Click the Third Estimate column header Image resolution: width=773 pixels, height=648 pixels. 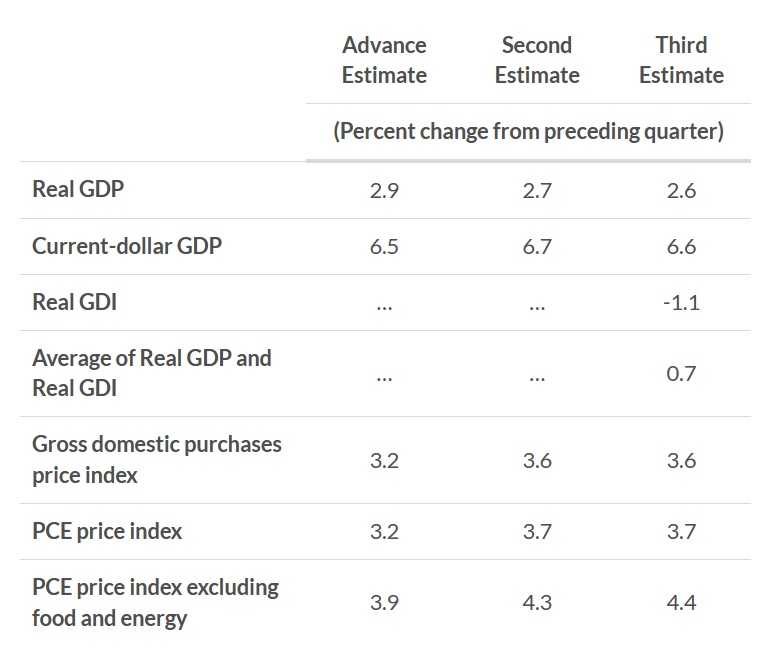click(x=681, y=60)
